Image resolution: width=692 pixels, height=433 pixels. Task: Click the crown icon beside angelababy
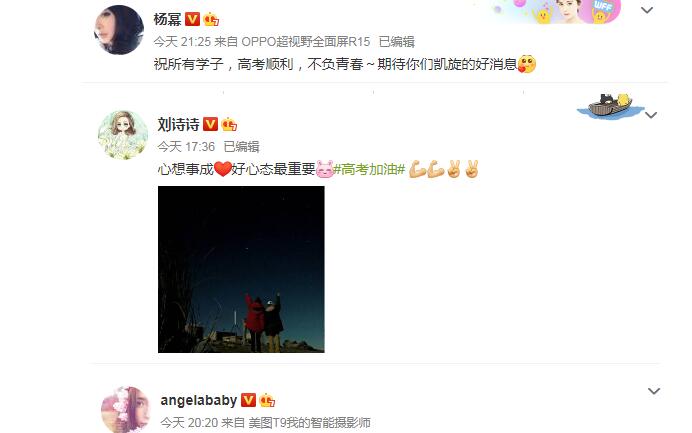pos(267,400)
